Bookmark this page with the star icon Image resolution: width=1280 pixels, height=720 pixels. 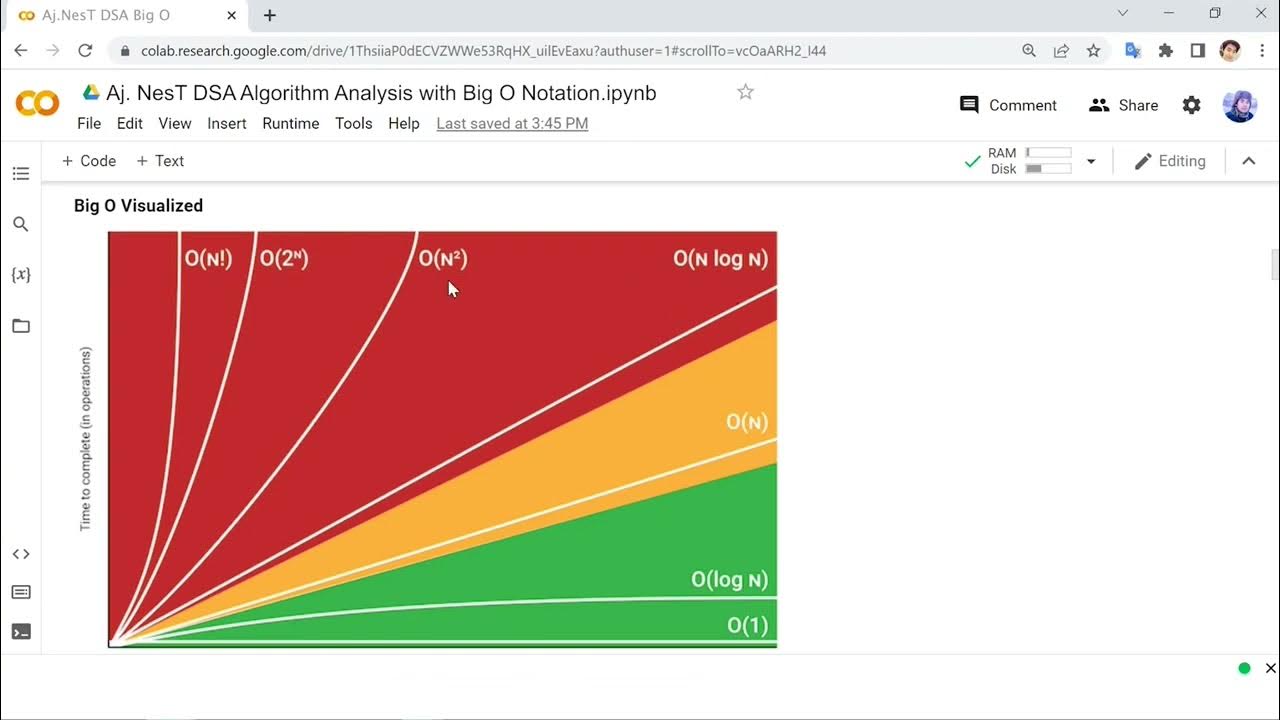coord(1093,51)
